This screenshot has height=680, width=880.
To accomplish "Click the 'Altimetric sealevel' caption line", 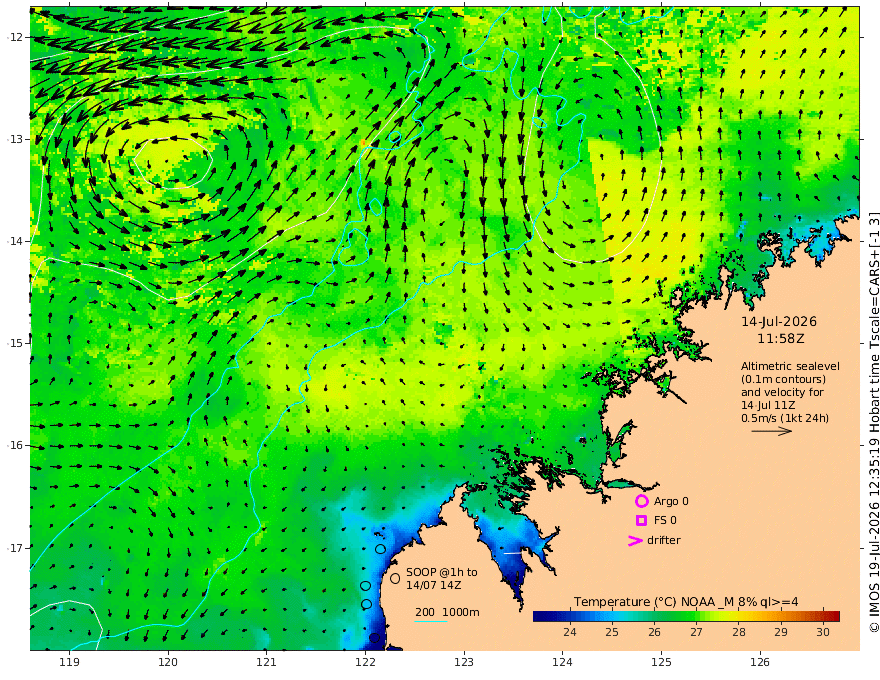I will click(790, 366).
